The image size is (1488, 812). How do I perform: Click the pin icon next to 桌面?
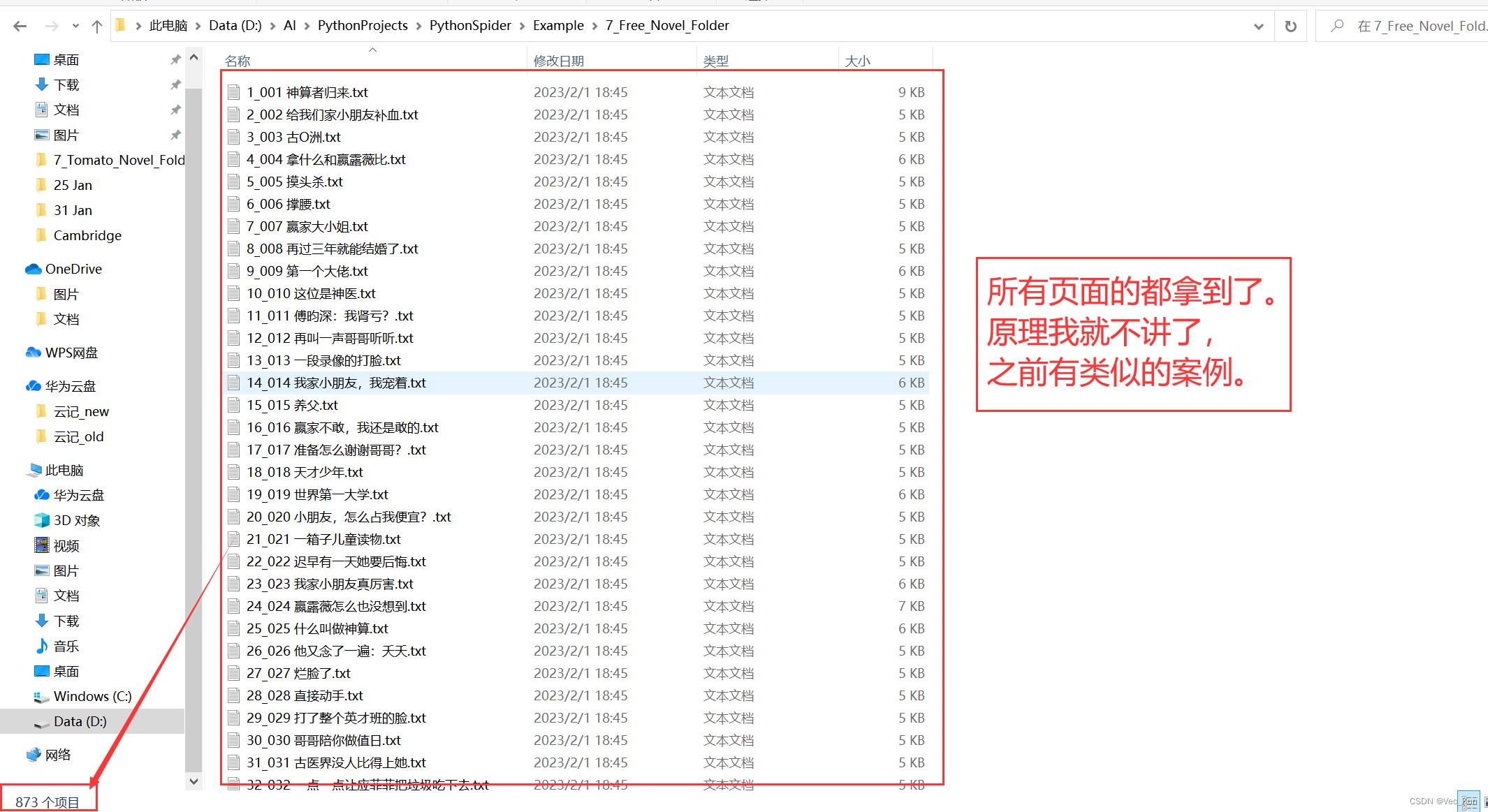point(175,59)
